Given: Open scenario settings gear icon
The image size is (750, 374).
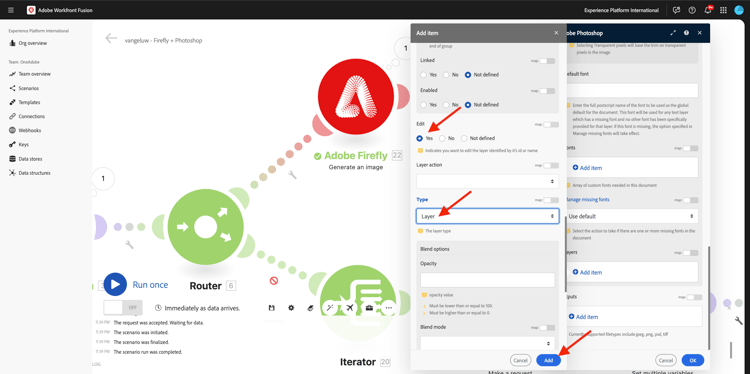Looking at the screenshot, I should (291, 308).
